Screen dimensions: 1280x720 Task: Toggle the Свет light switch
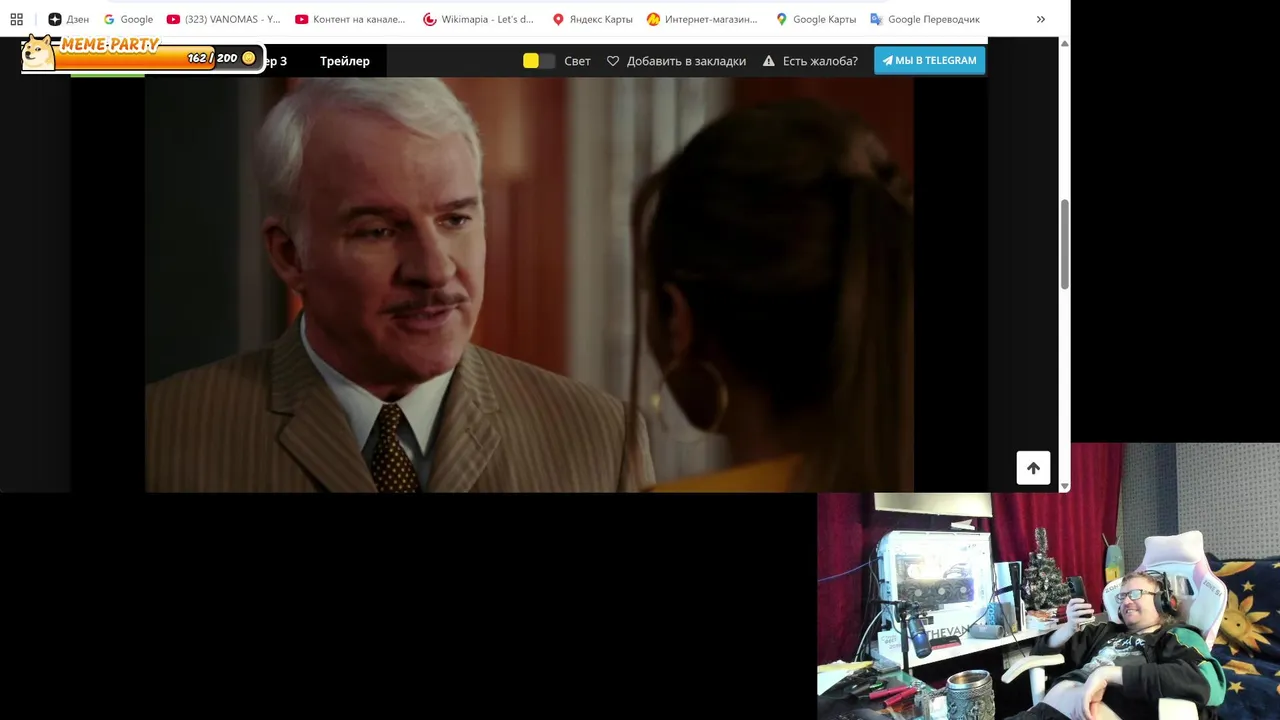538,61
